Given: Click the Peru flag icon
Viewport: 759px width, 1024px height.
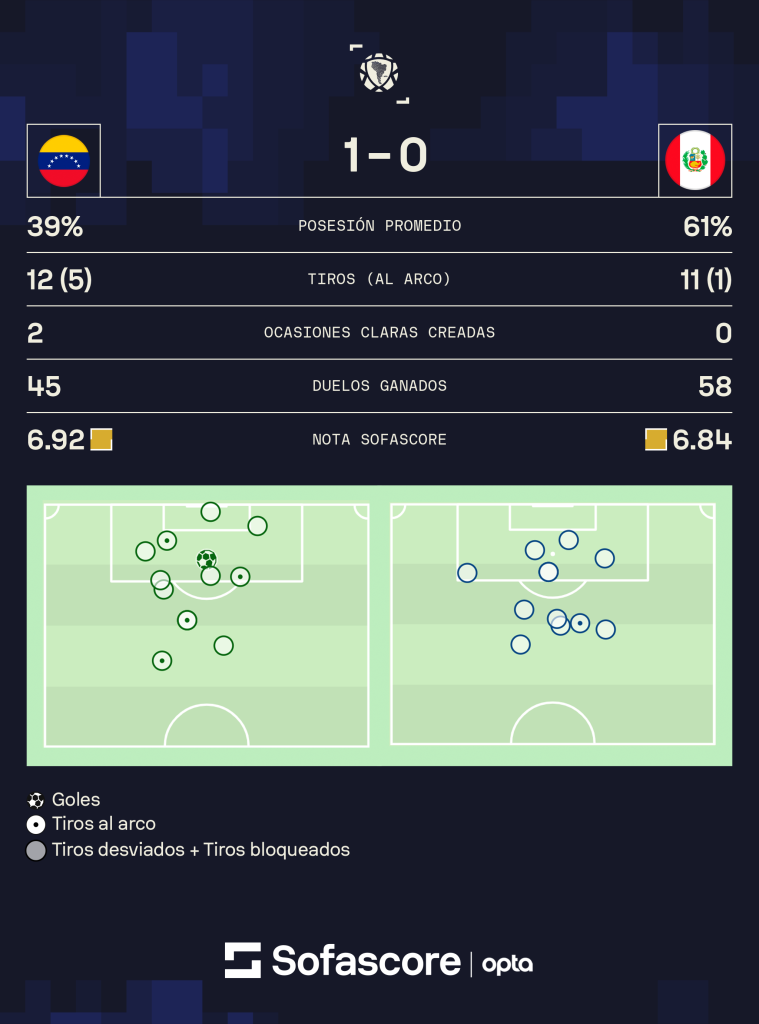Looking at the screenshot, I should [695, 161].
